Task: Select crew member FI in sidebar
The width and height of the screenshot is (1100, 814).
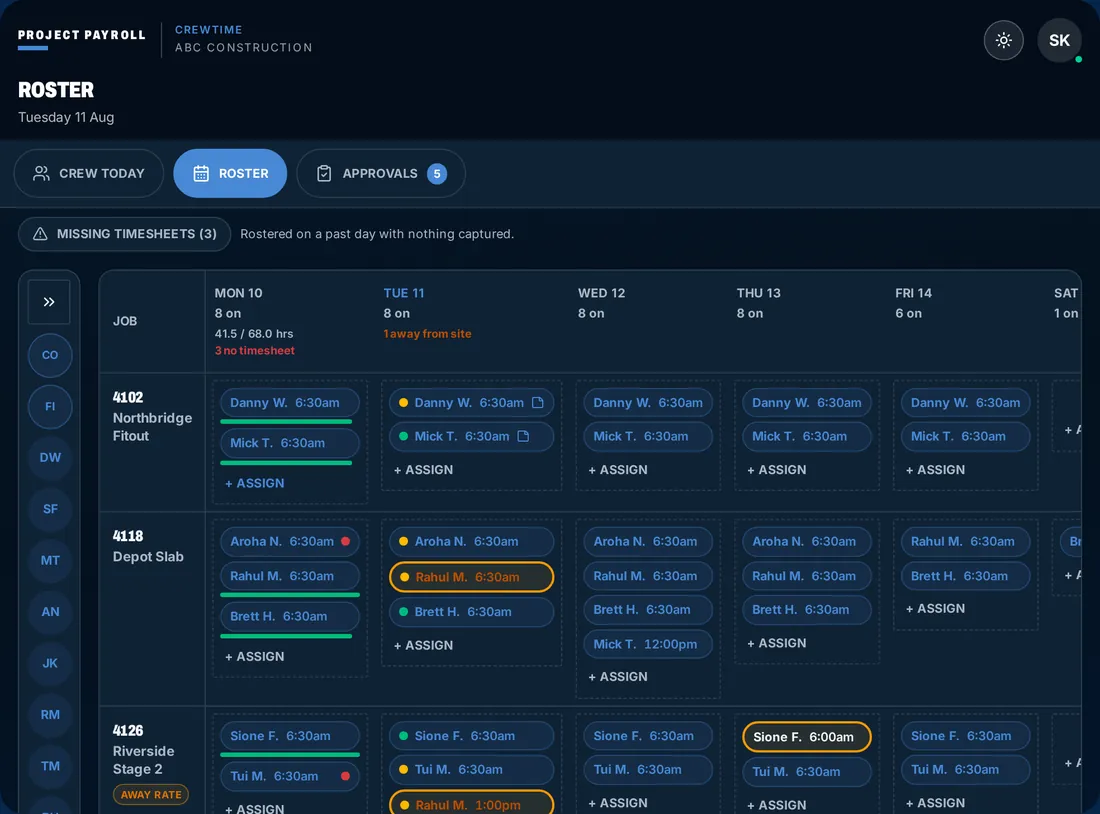Action: click(50, 406)
